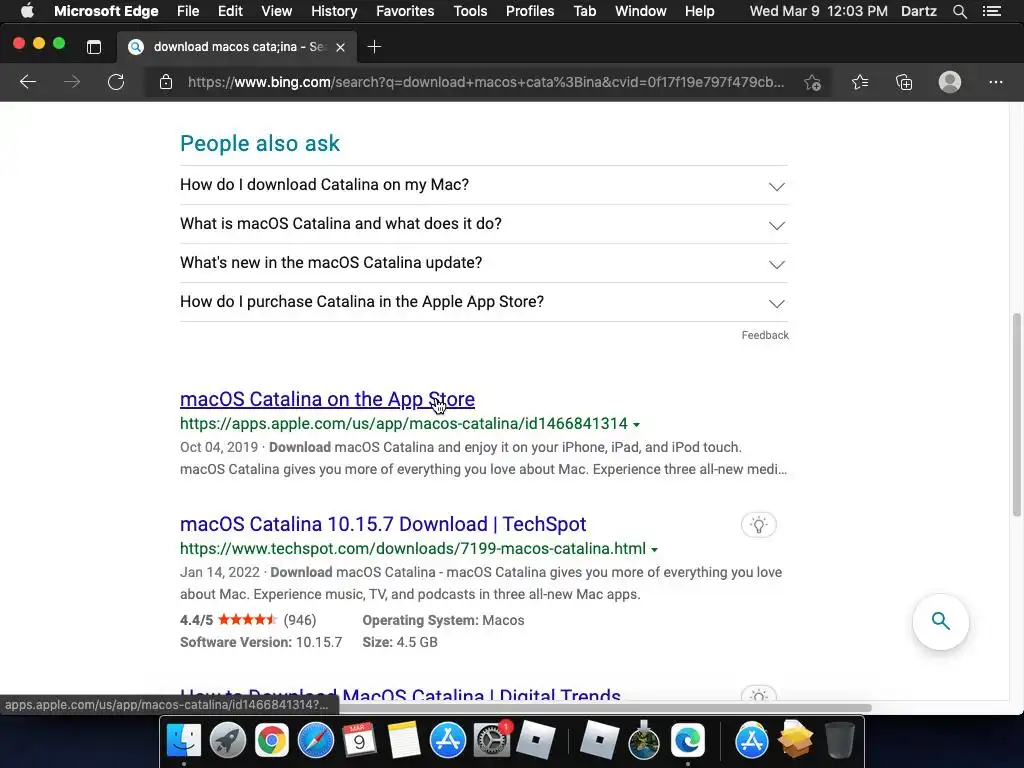Open 'macOS Catalina 10.15.7 Download | TechSpot' link
The height and width of the screenshot is (768, 1024).
click(383, 524)
